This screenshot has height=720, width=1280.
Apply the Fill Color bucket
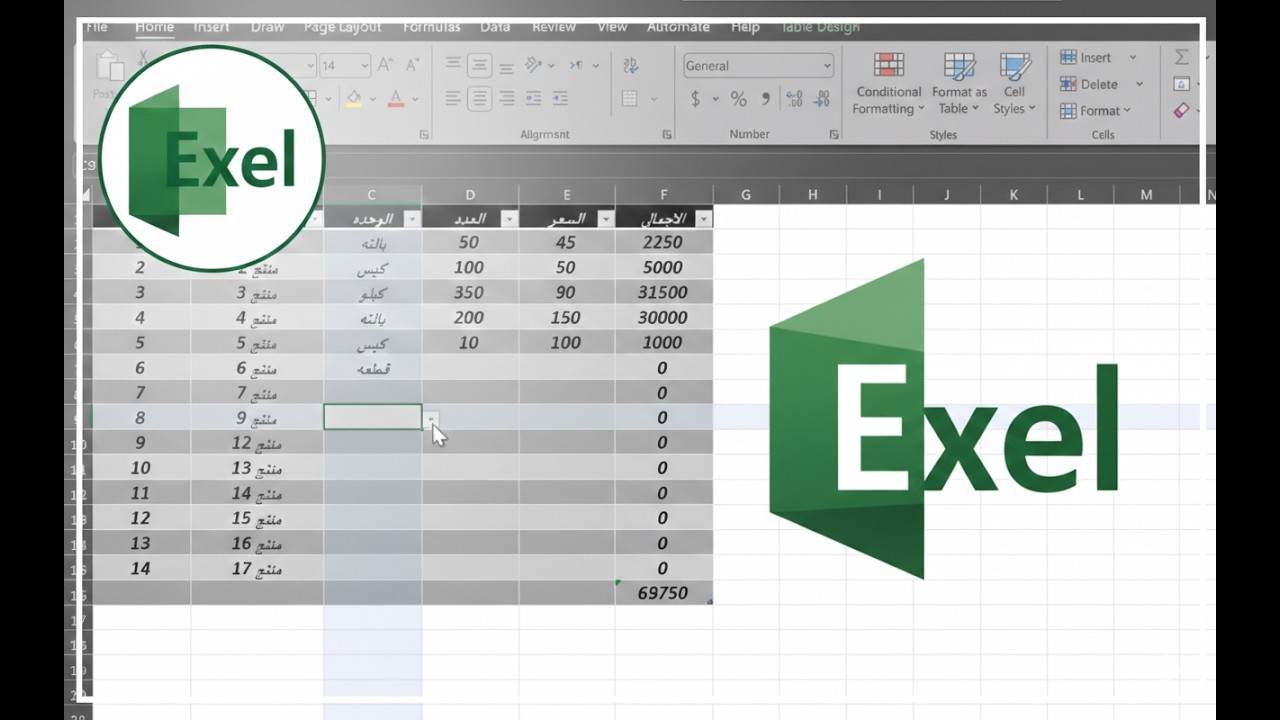point(353,98)
